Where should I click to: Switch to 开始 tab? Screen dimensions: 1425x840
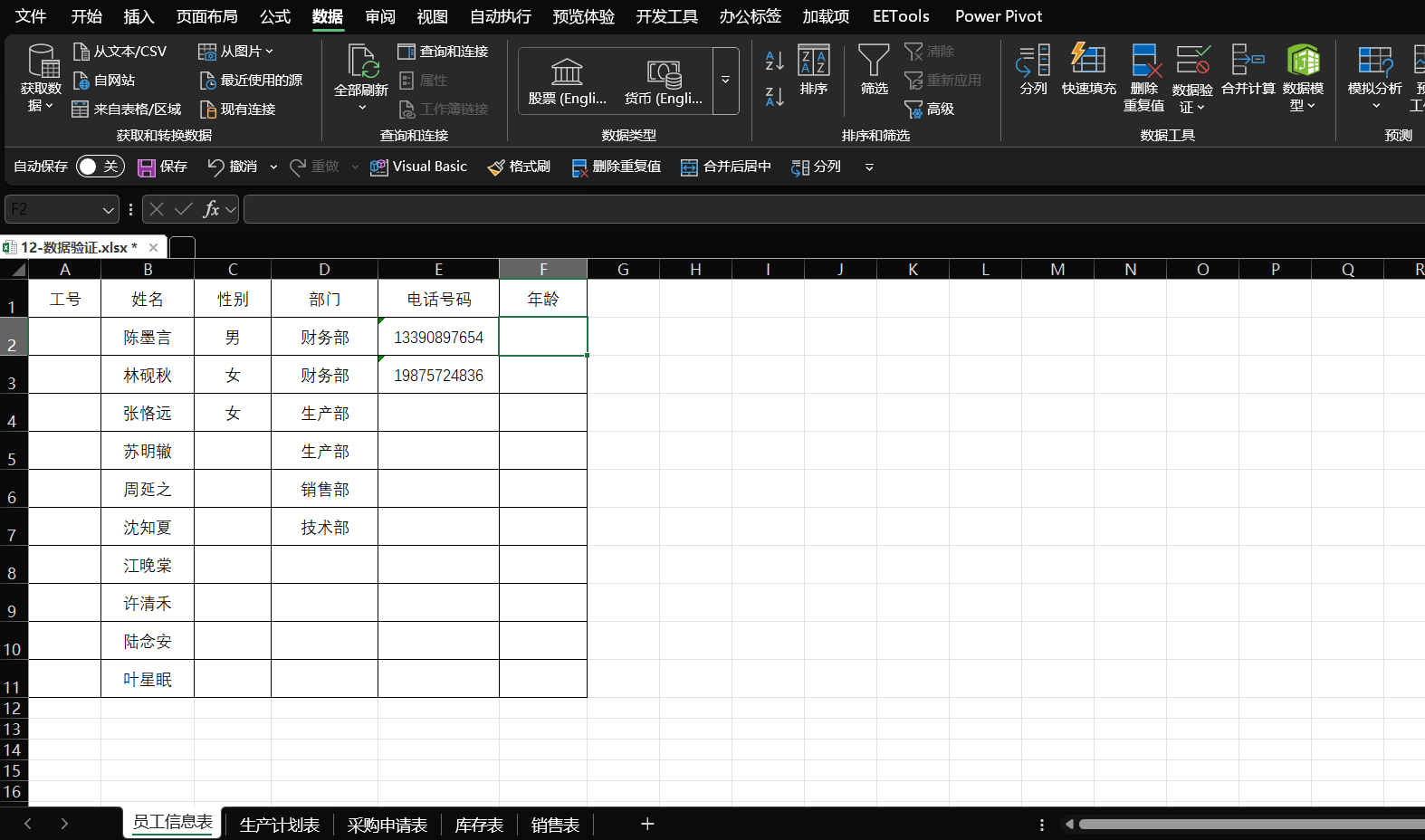(x=87, y=16)
